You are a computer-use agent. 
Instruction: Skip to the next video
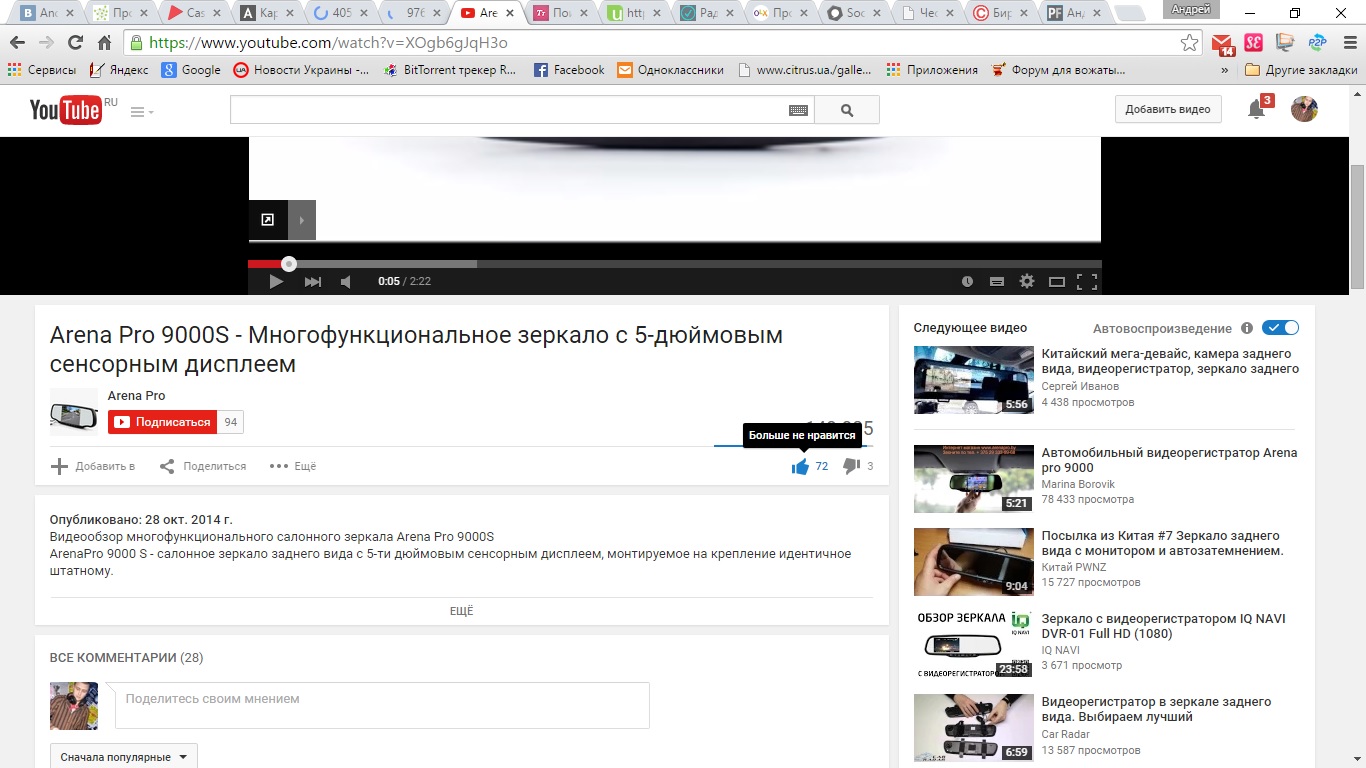(313, 282)
